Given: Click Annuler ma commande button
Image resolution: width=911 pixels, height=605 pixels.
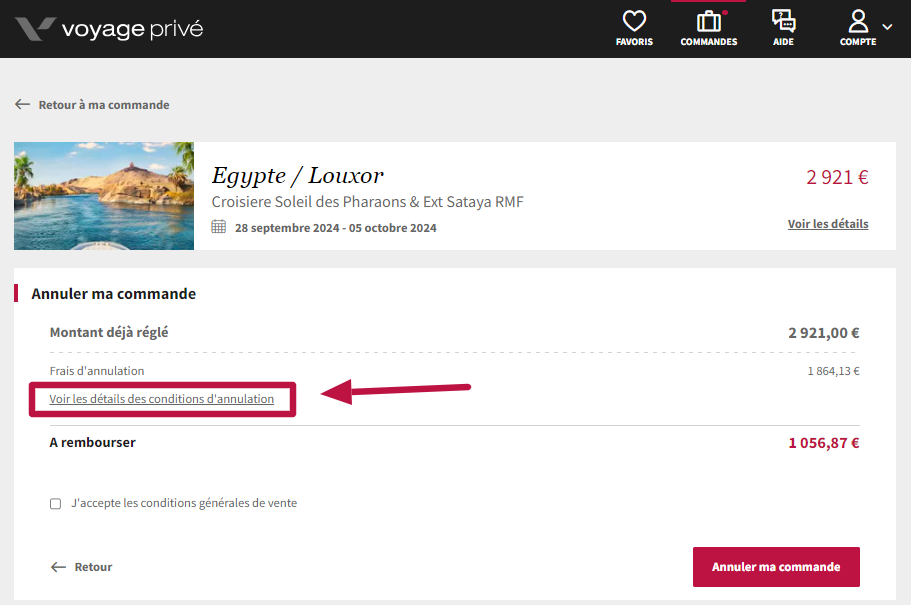Looking at the screenshot, I should (x=776, y=567).
